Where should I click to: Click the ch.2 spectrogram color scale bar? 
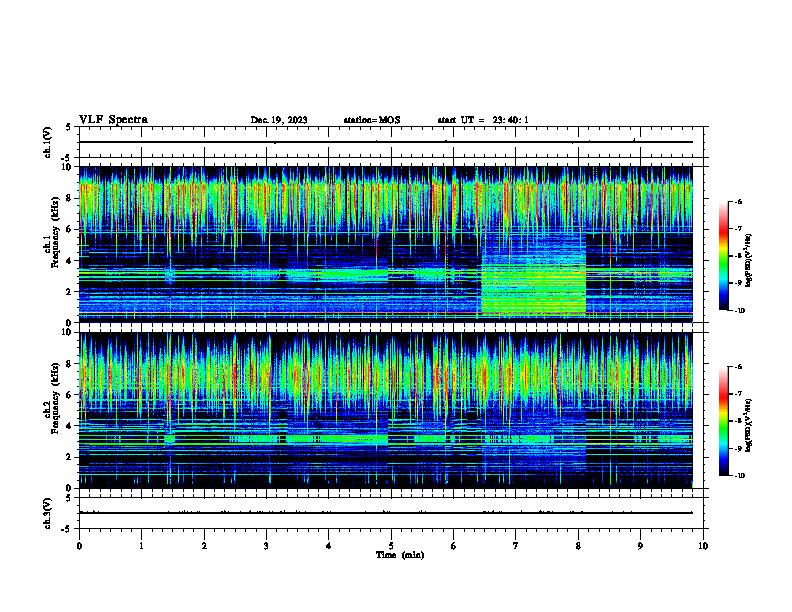click(x=723, y=421)
